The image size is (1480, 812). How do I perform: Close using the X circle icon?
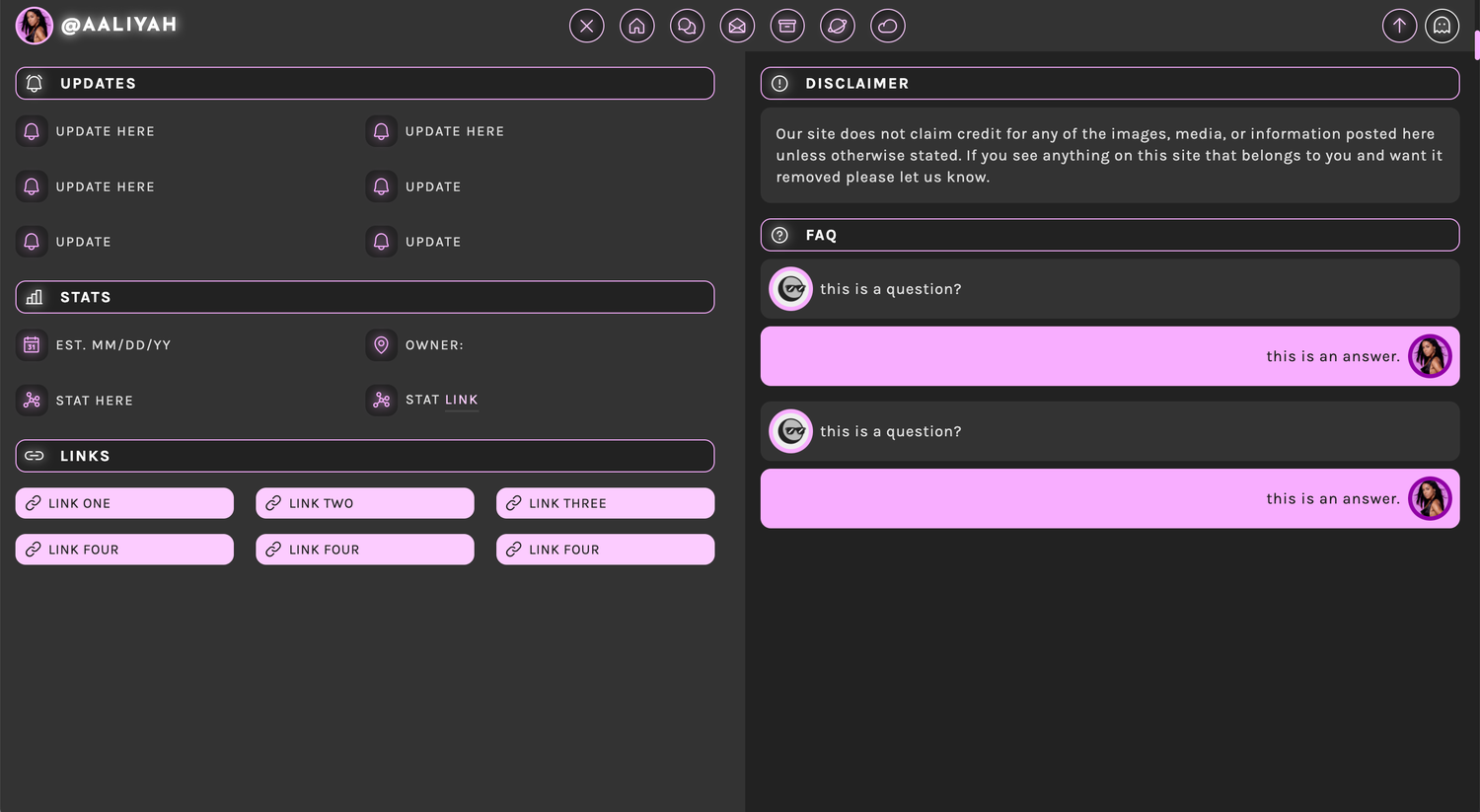click(586, 26)
